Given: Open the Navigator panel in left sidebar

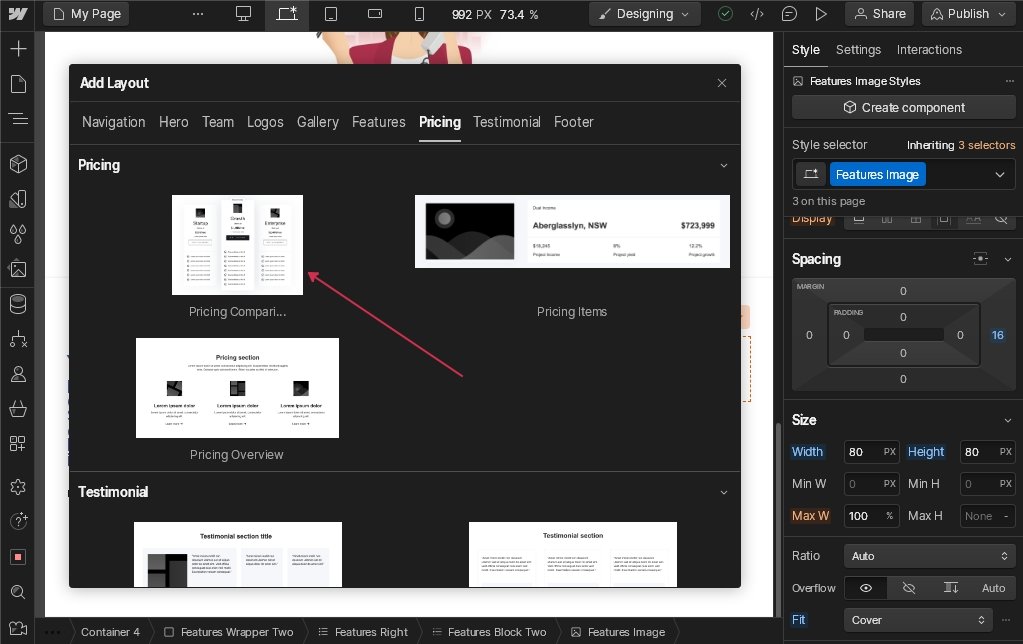Looking at the screenshot, I should 18,119.
